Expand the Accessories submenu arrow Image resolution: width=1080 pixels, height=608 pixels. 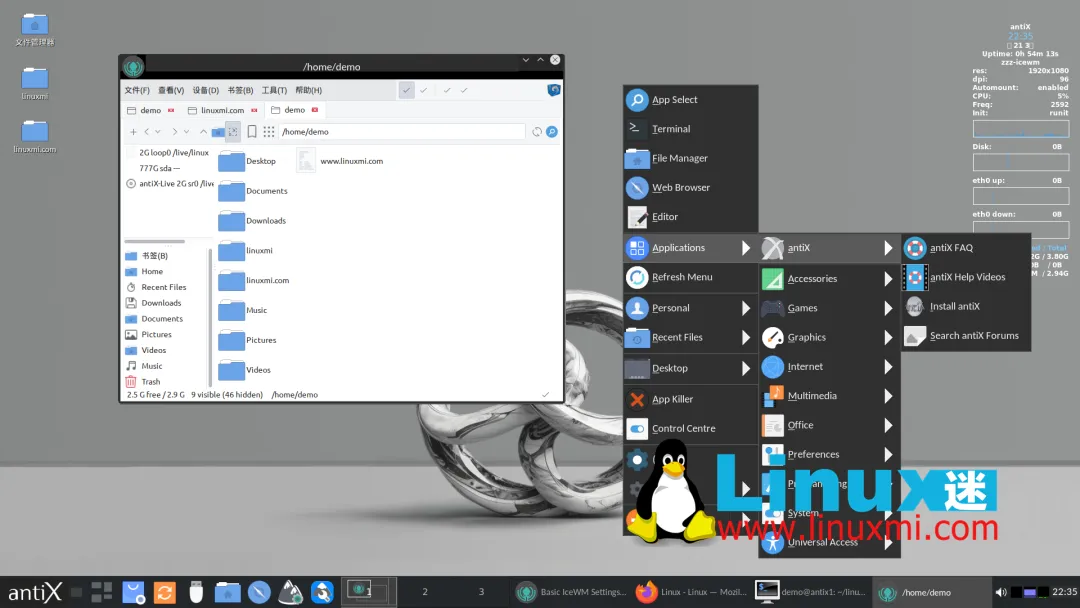(889, 279)
